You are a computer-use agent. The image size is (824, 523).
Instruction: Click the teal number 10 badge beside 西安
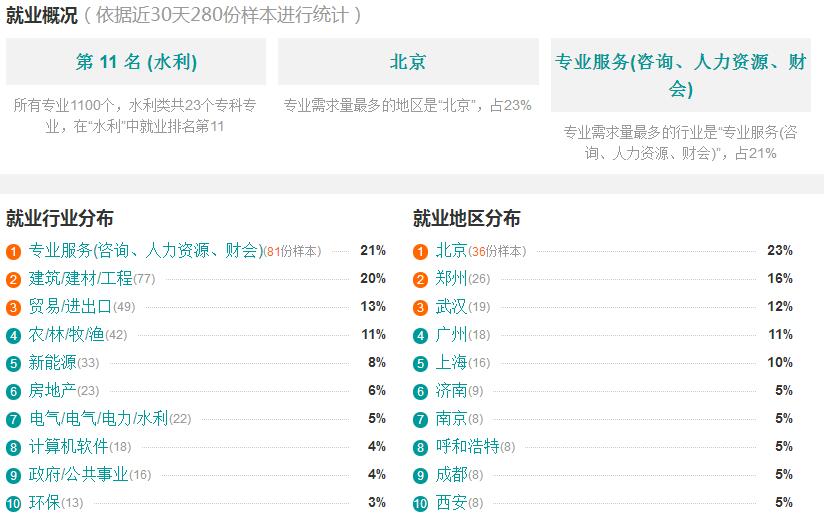pyautogui.click(x=420, y=504)
